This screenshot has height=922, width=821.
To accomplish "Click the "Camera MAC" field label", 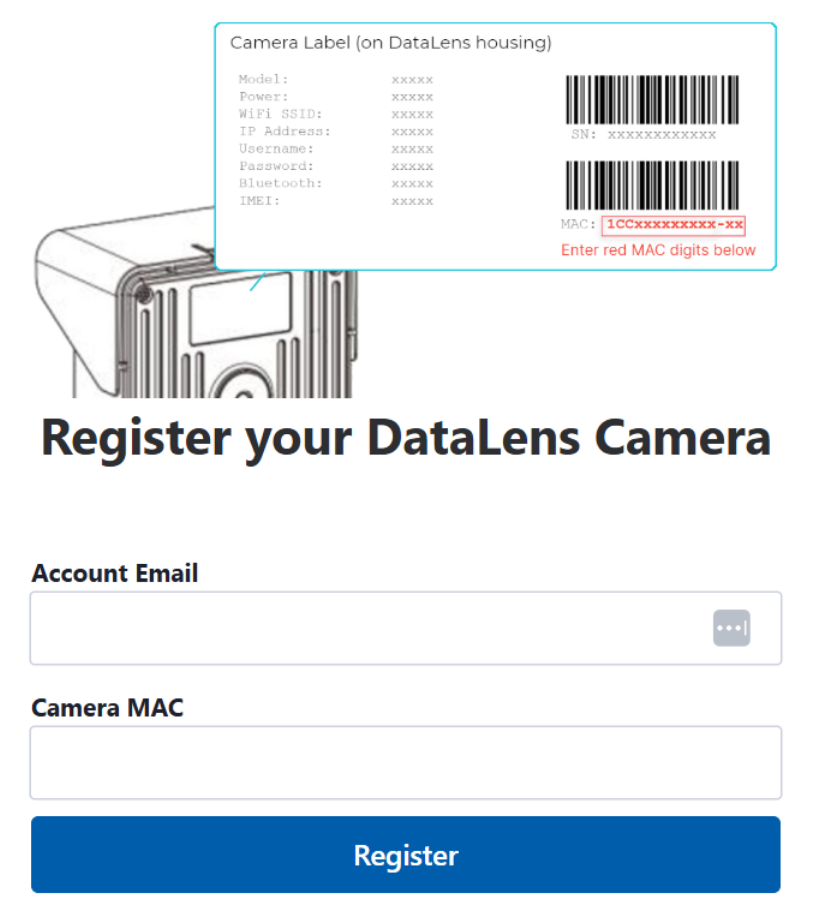I will click(108, 708).
